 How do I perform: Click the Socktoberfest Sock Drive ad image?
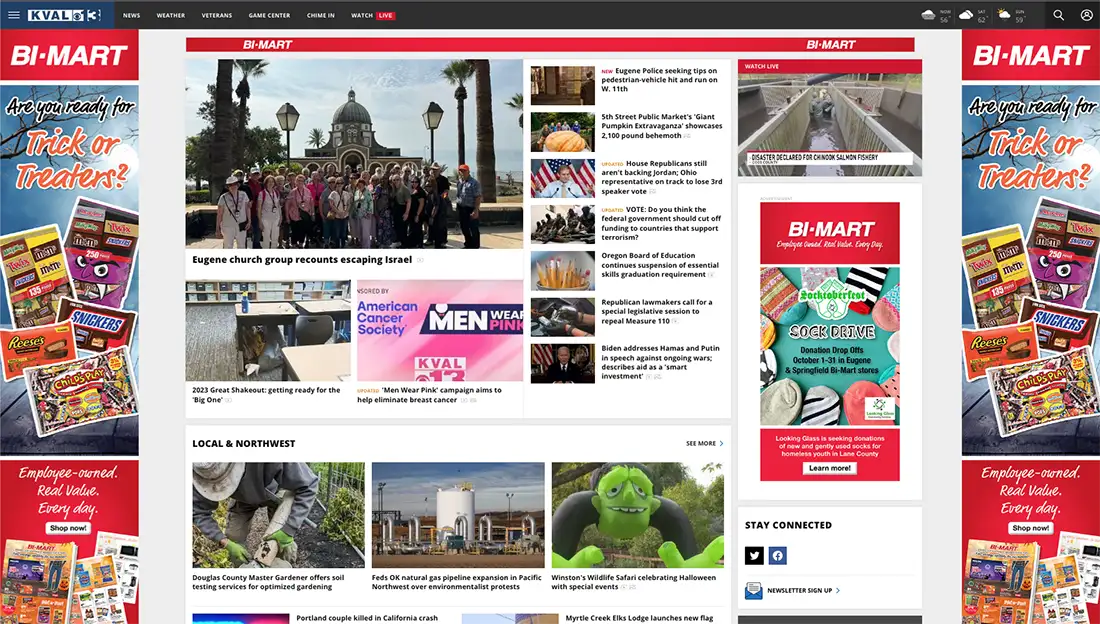(830, 346)
